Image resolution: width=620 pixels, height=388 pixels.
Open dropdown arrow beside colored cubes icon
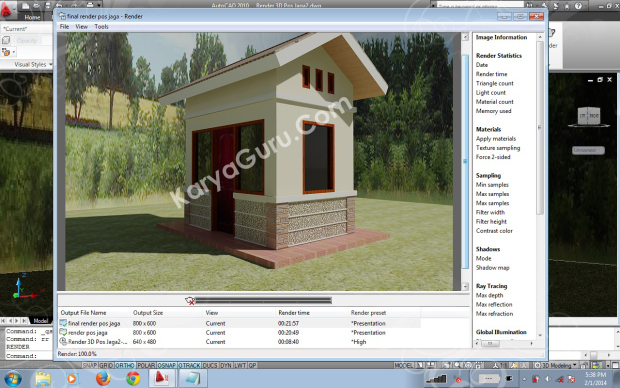[14, 52]
